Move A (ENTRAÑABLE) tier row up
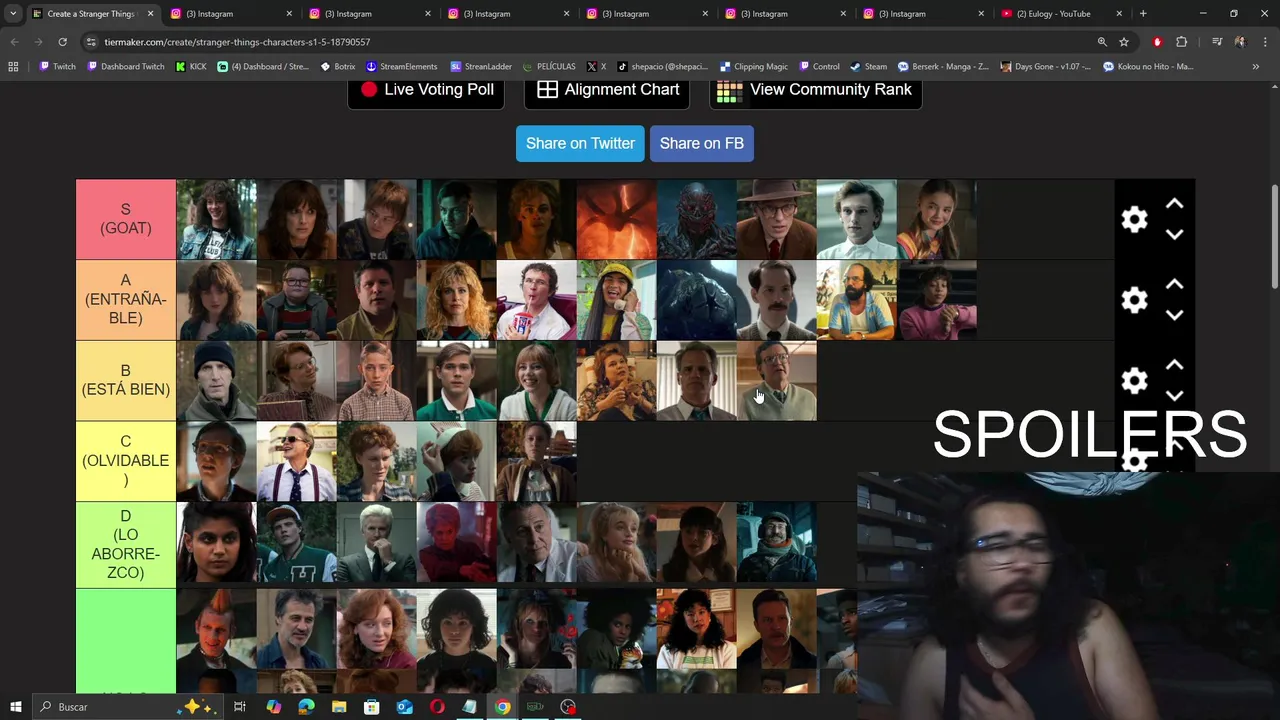This screenshot has height=720, width=1280. 1175,285
